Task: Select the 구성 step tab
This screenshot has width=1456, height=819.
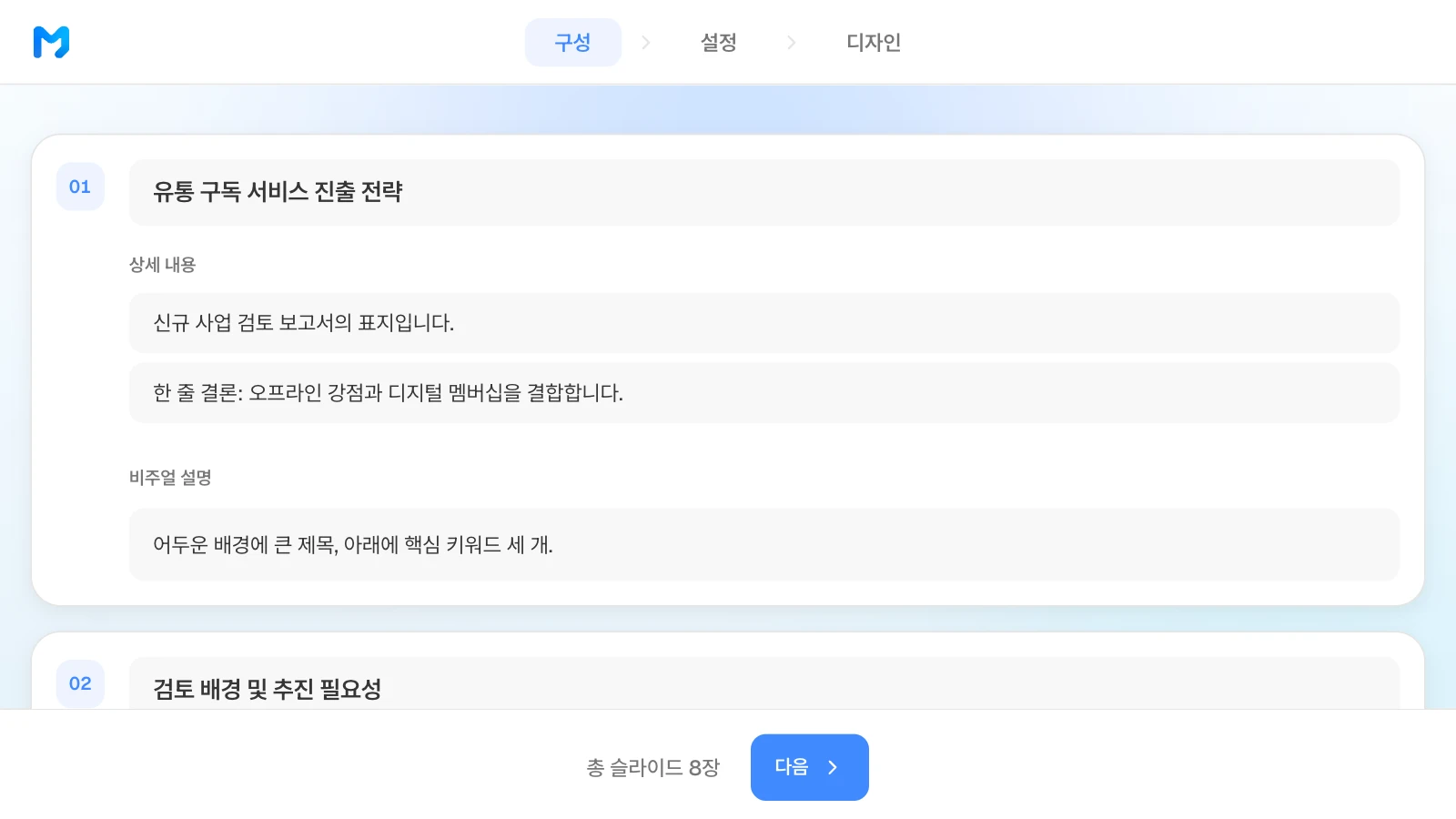Action: click(573, 42)
